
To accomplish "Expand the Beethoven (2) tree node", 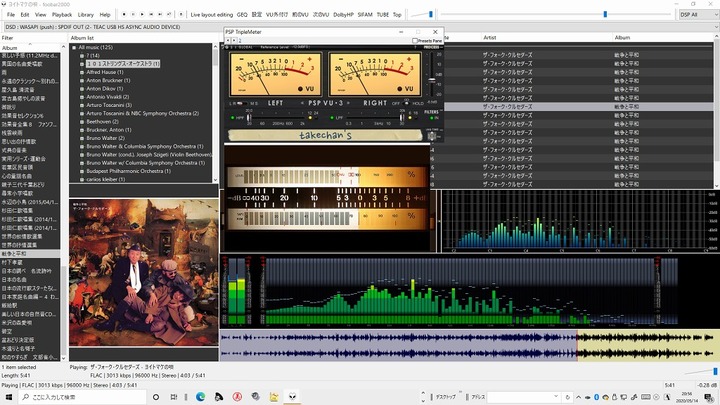I will (82, 122).
